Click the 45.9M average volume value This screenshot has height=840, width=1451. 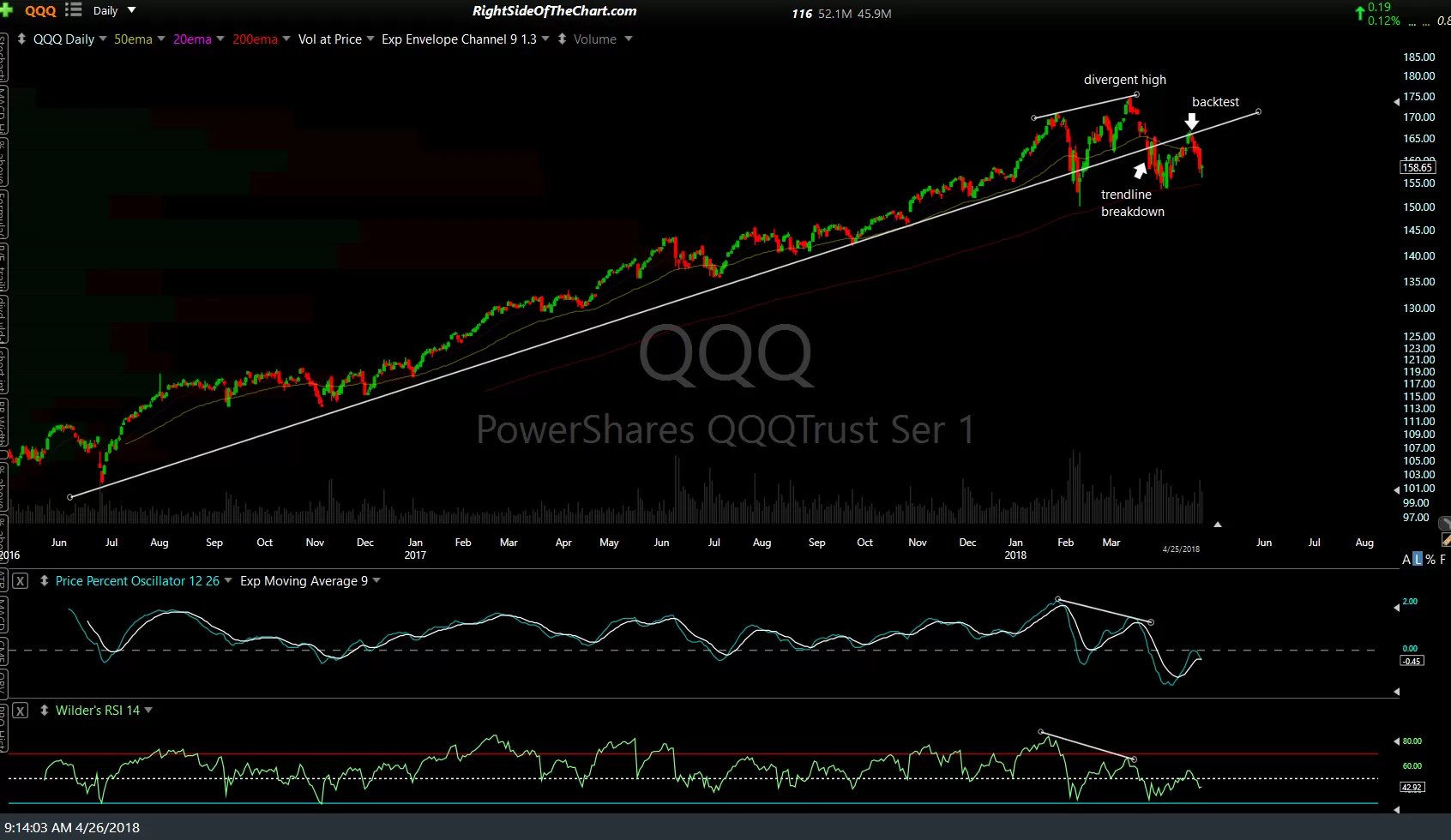coord(875,14)
